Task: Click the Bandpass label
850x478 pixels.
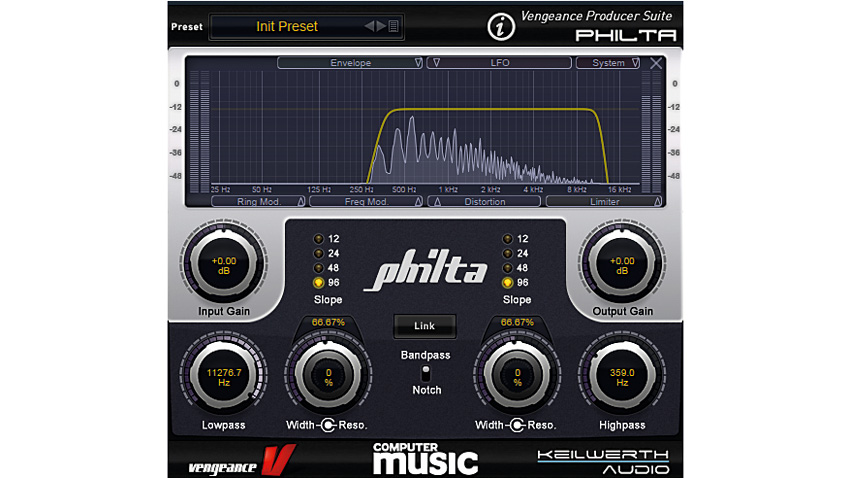Action: pyautogui.click(x=426, y=356)
